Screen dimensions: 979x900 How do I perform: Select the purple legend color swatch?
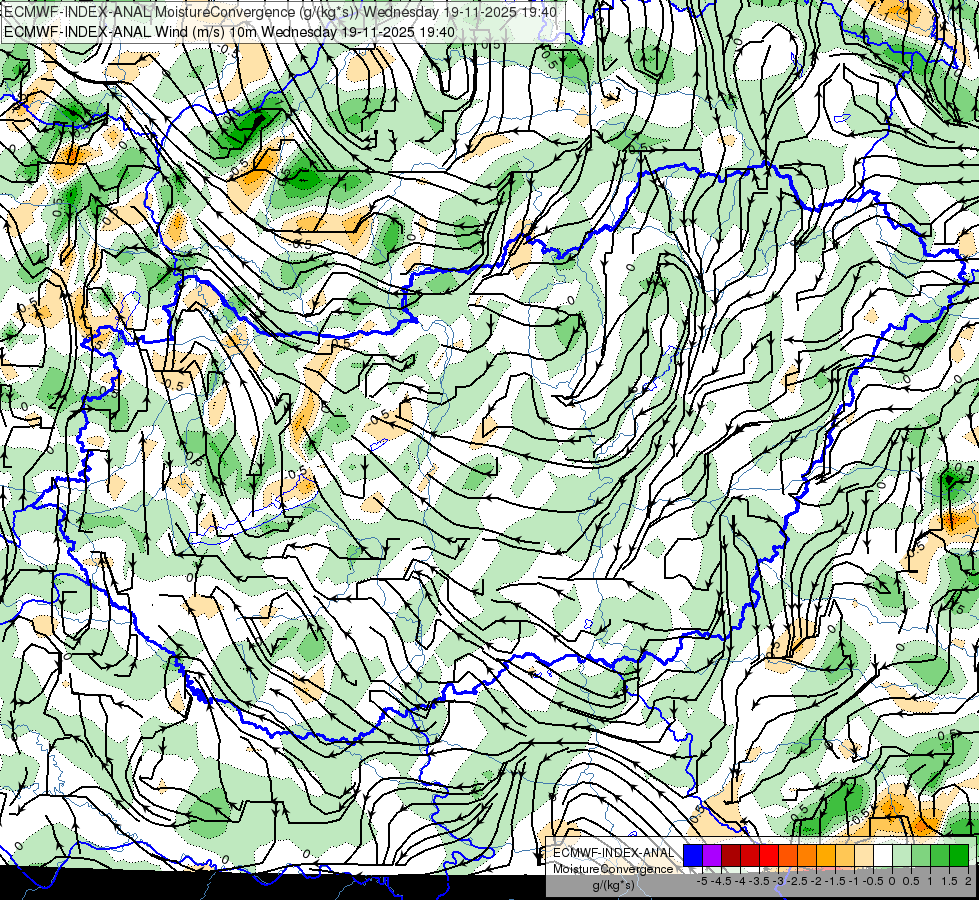(712, 855)
